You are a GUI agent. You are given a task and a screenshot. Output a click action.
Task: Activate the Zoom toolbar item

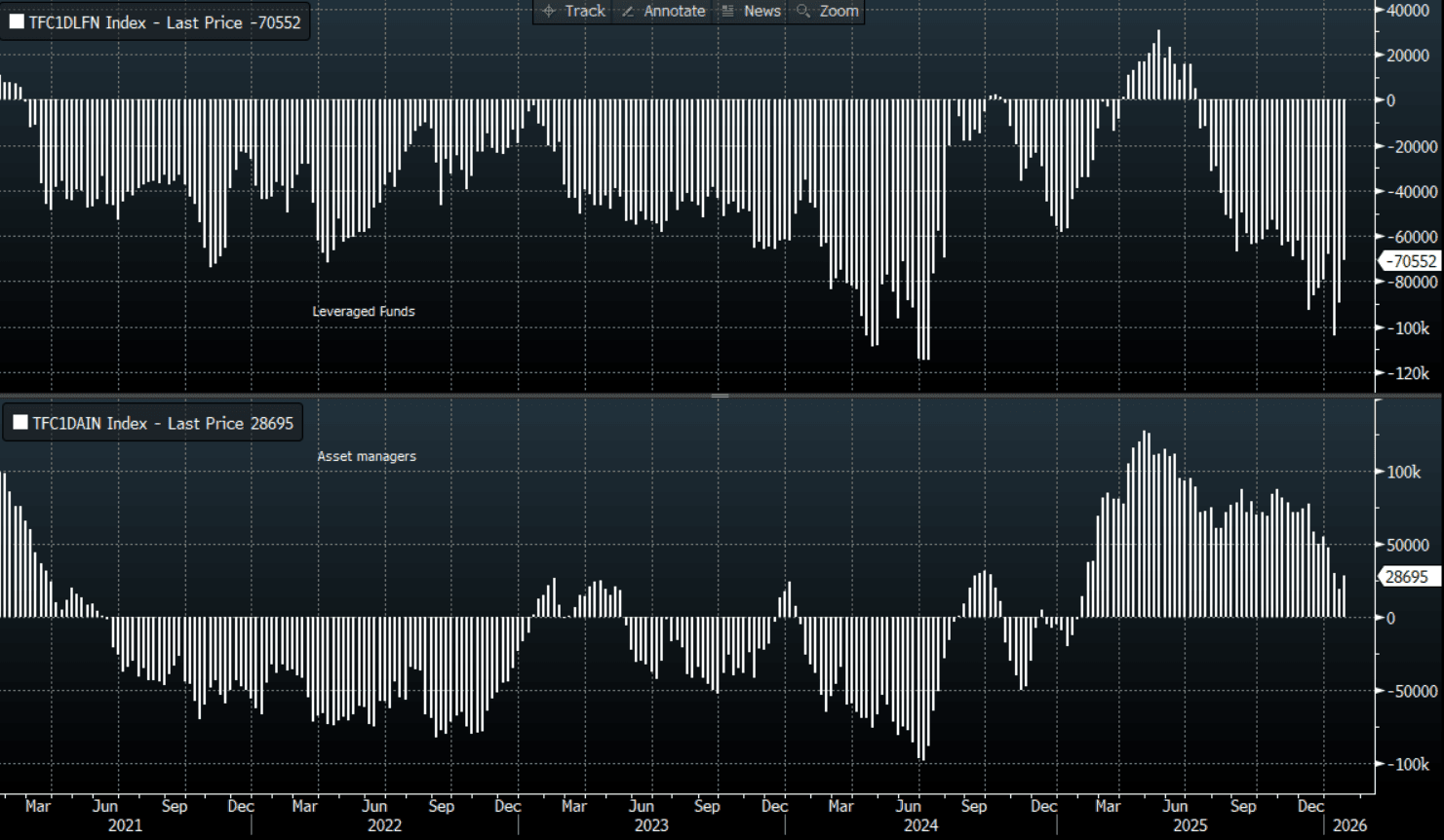[839, 11]
